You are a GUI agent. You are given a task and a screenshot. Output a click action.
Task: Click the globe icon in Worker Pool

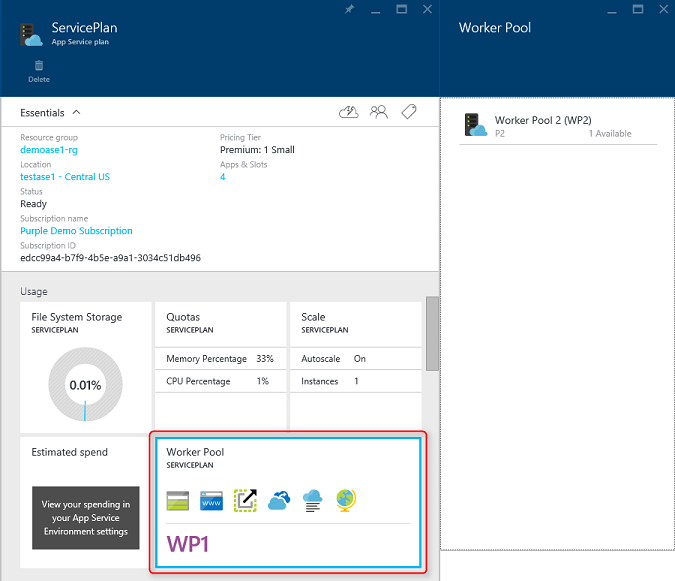pos(346,501)
